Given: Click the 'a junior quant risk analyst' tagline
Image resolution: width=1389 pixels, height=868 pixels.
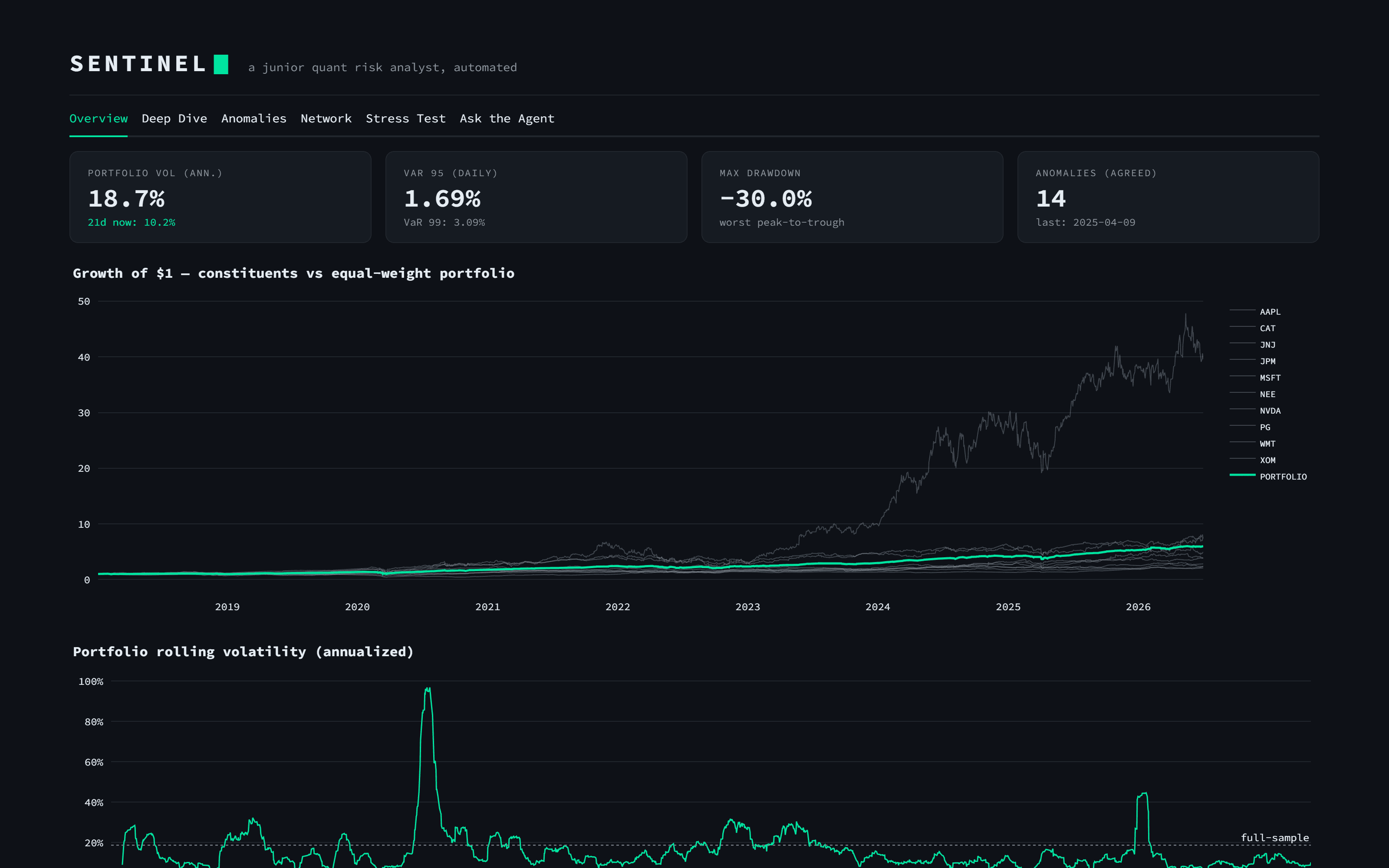Looking at the screenshot, I should [382, 68].
